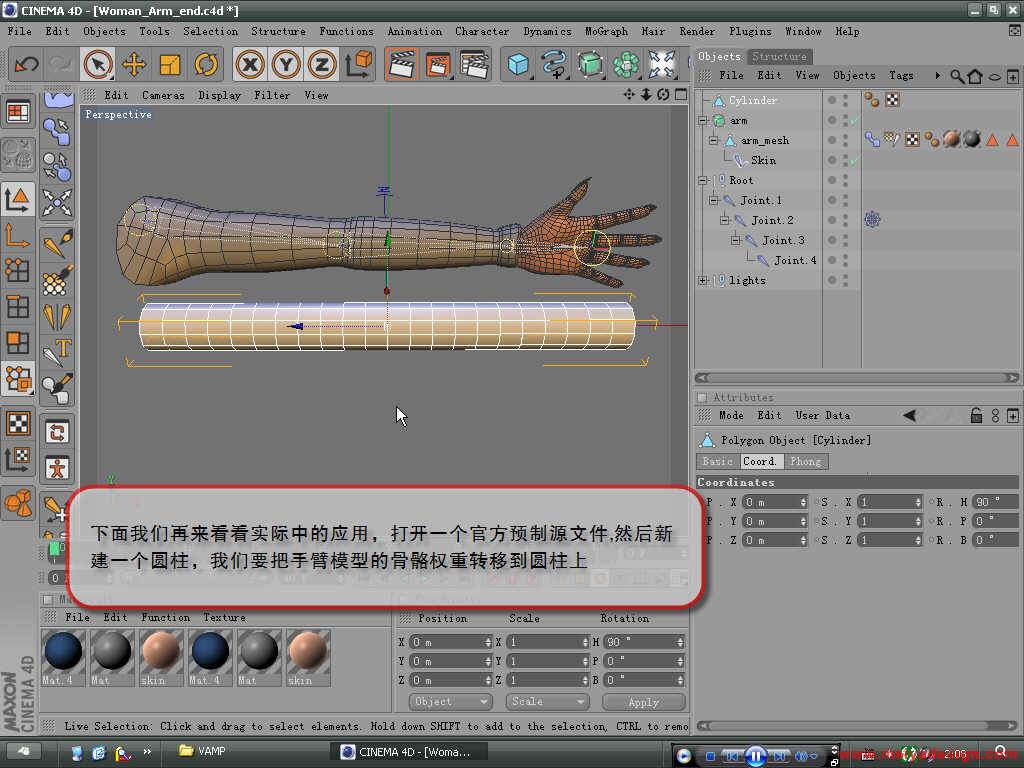Screen dimensions: 1024x768
Task: Select the Rotate tool
Action: coord(206,65)
